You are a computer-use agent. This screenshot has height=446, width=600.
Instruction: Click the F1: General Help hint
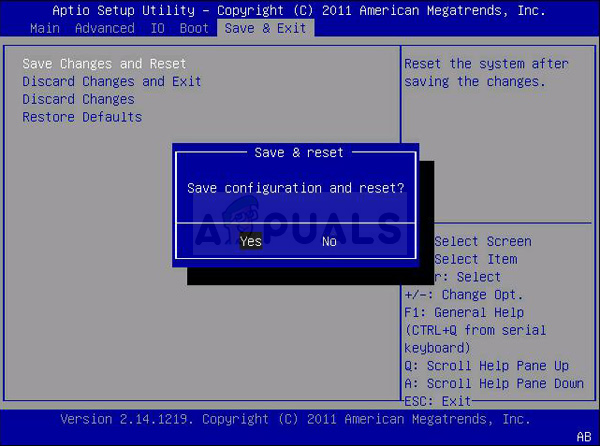click(x=464, y=313)
